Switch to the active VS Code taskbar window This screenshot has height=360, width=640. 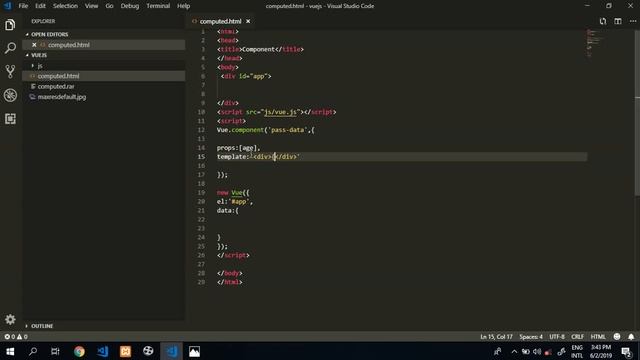[x=171, y=351]
